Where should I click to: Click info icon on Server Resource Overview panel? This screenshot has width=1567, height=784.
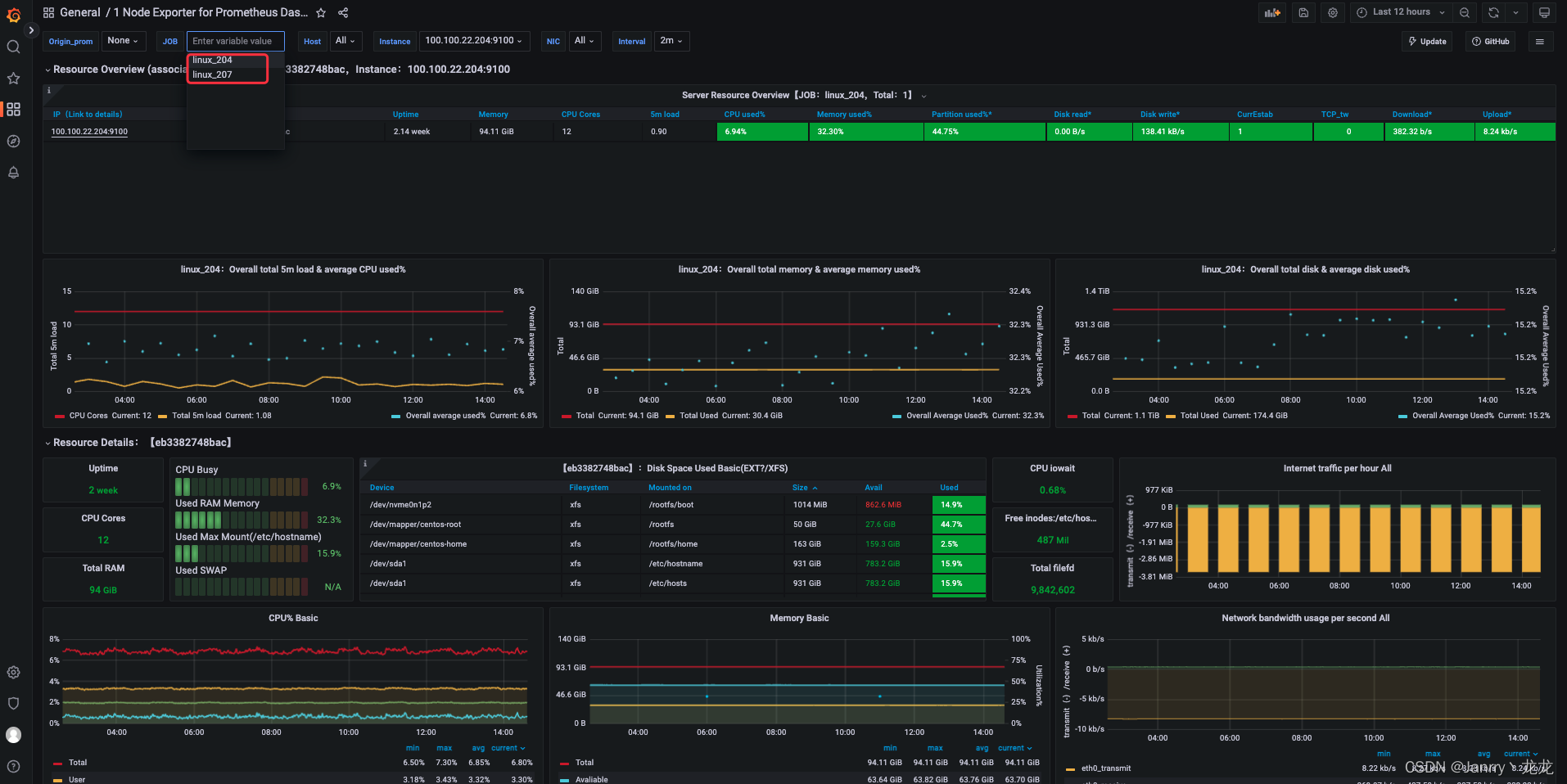click(x=49, y=90)
